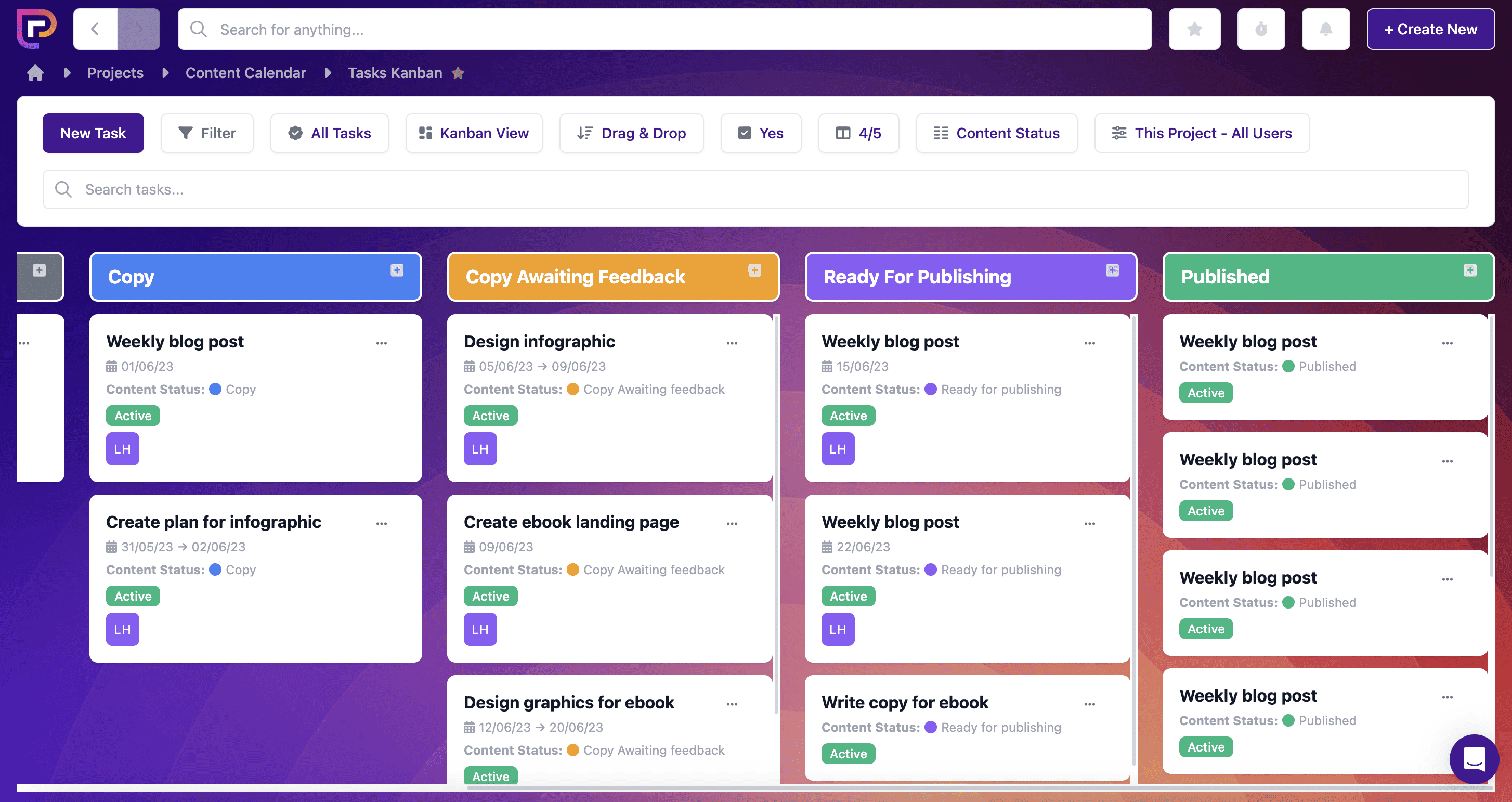Open ellipsis menu on Design infographic card
1512x802 pixels.
pos(732,343)
